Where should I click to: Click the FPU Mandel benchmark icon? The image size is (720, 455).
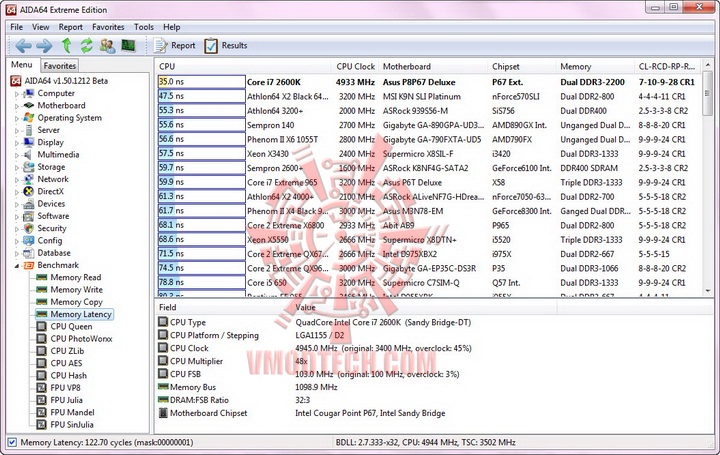(42, 412)
